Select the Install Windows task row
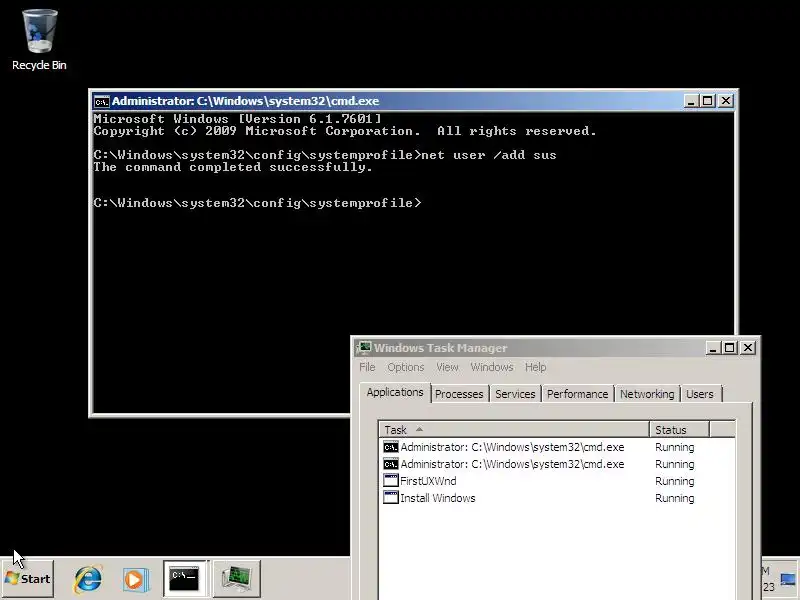This screenshot has height=600, width=800. click(x=557, y=497)
